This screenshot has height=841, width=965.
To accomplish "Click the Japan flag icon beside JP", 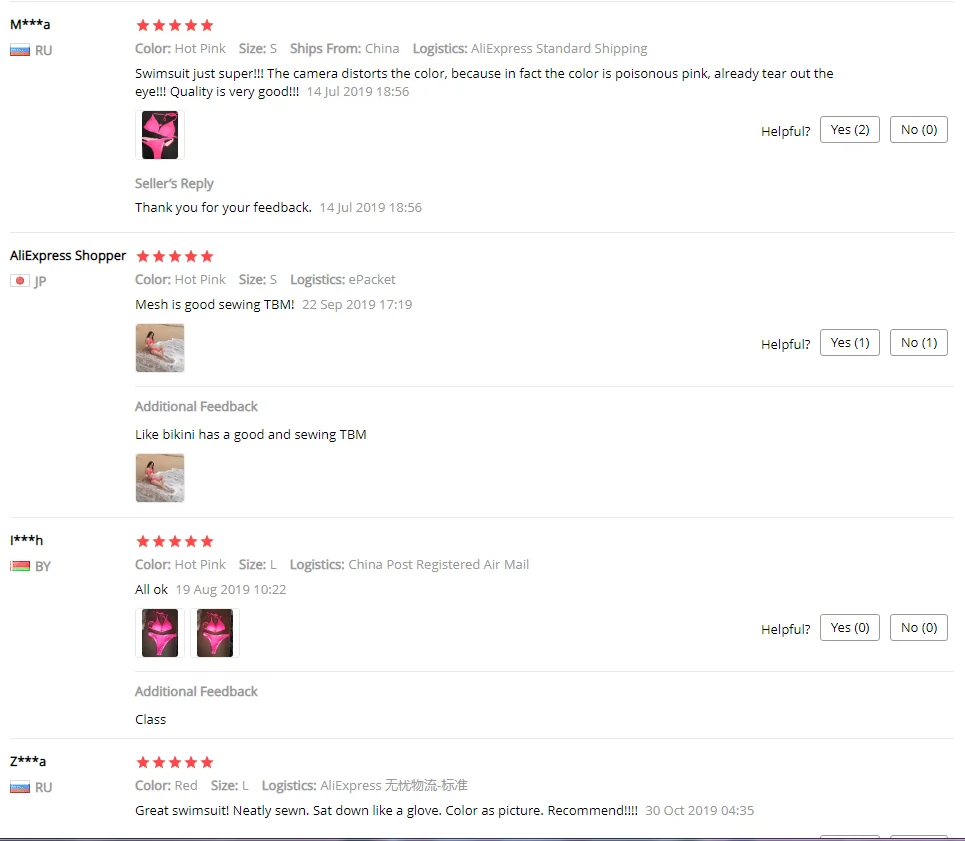I will (20, 281).
